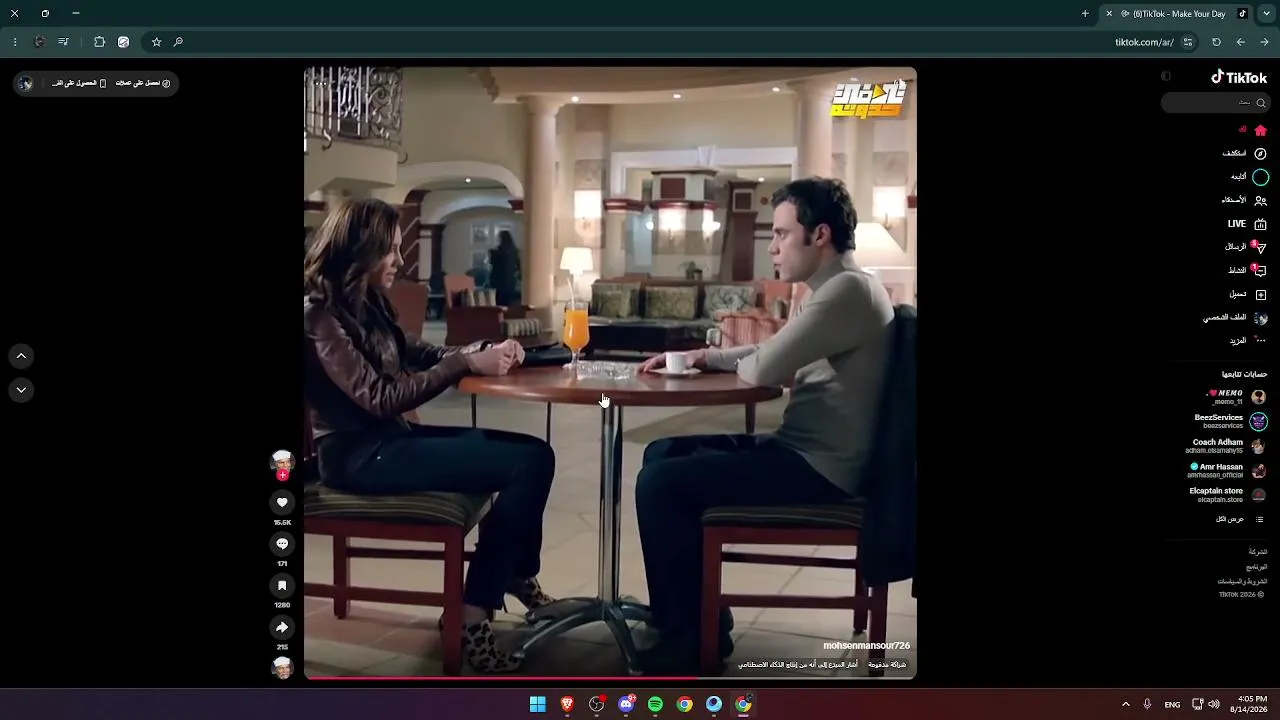Open the browser three-dot menu

(15, 42)
